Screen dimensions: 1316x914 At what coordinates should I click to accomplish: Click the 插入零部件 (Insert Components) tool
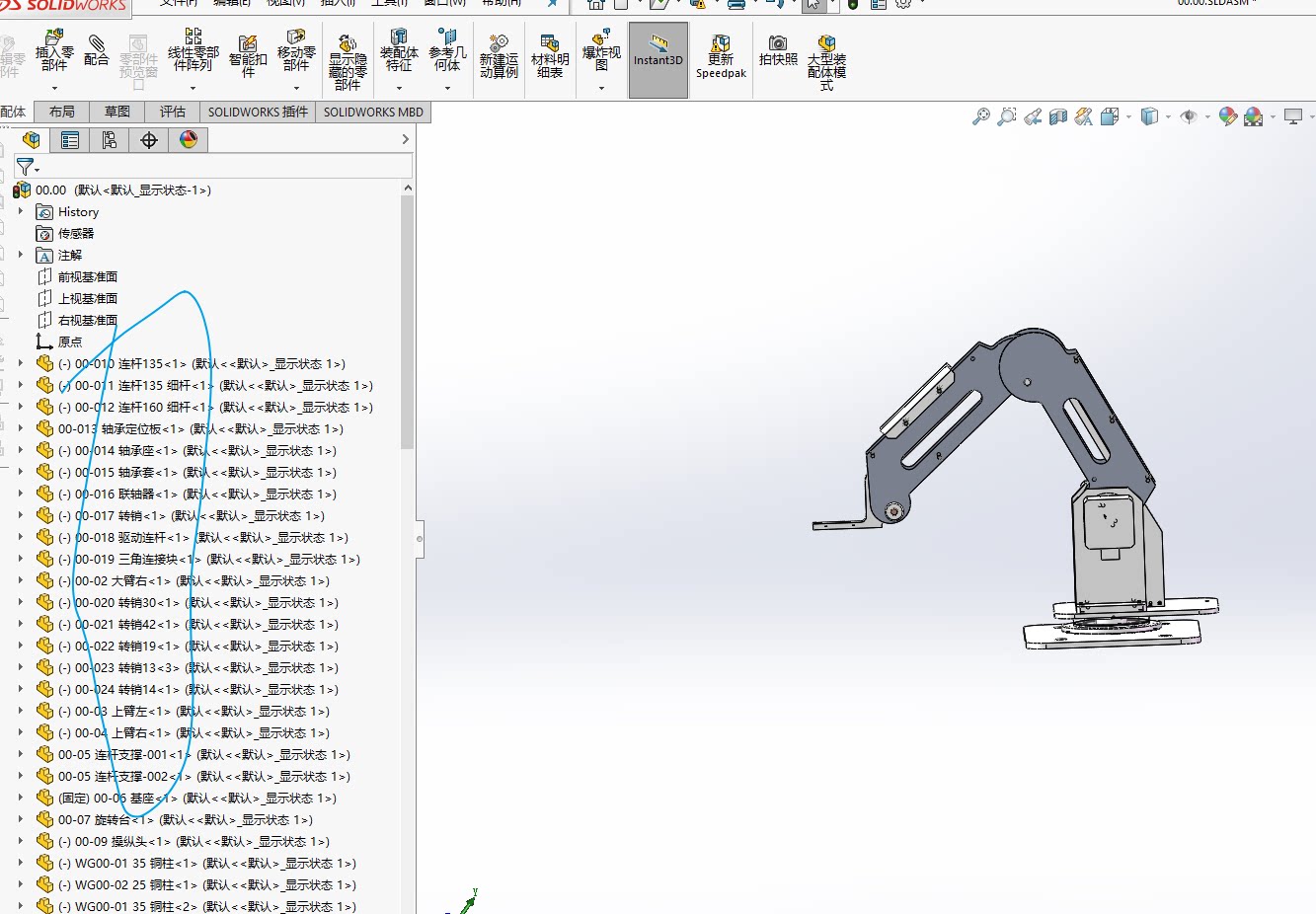(54, 50)
